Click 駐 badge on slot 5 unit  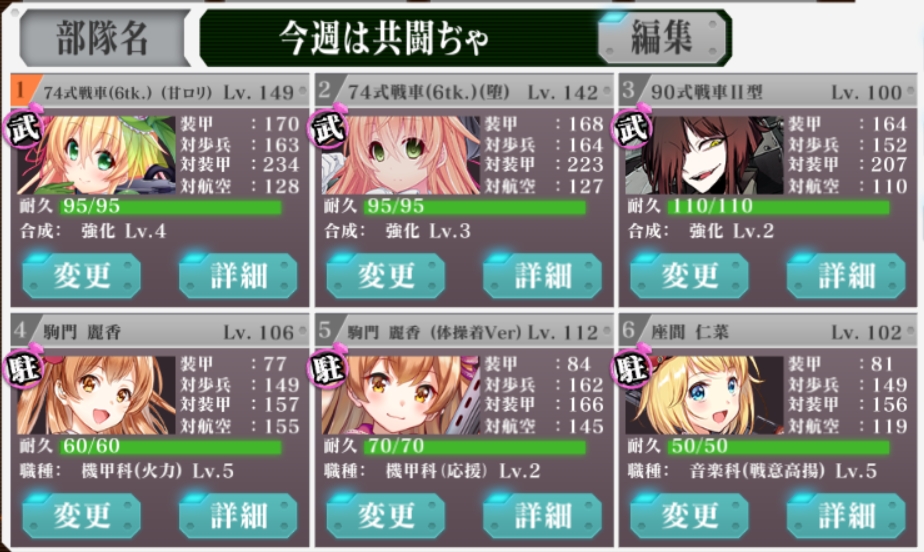328,367
